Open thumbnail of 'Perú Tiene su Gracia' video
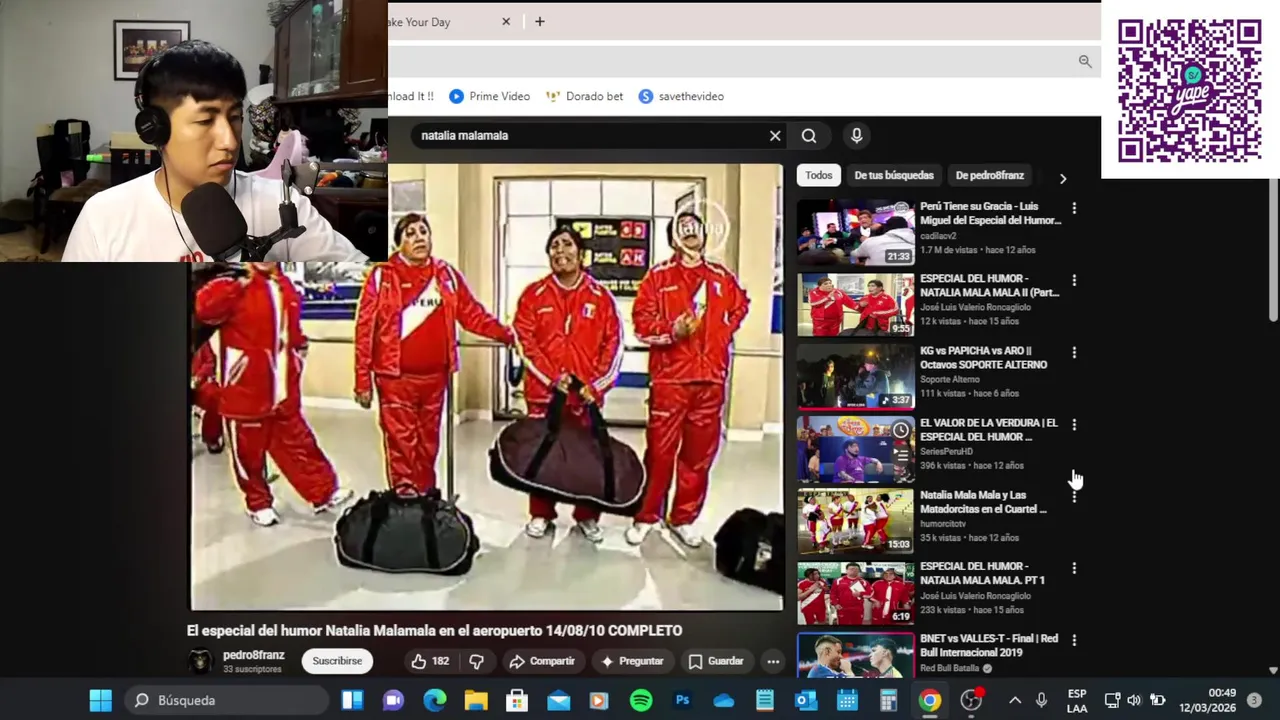The image size is (1280, 720). pos(855,232)
